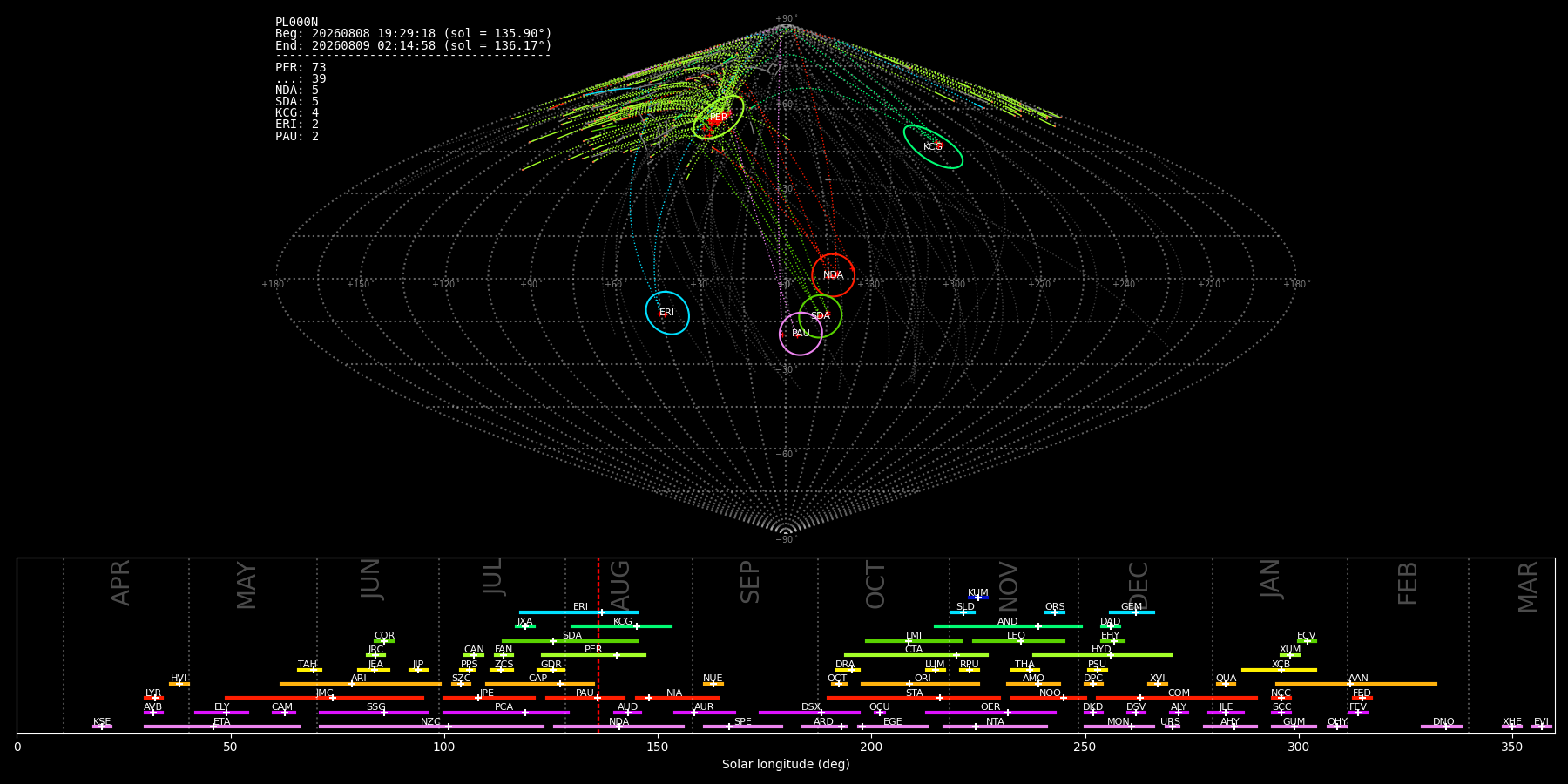
Task: Select the HYD shower bar in the timeline
Action: [x=1102, y=655]
